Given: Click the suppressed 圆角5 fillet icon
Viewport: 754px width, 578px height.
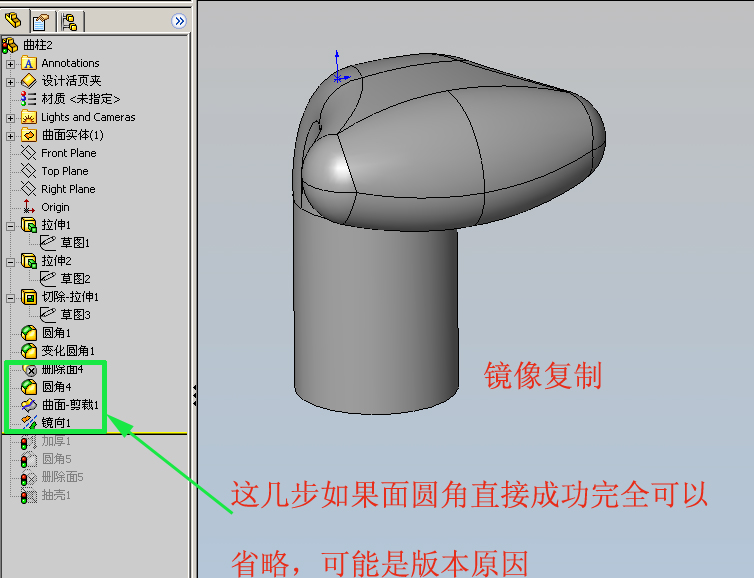Looking at the screenshot, I should tap(29, 459).
